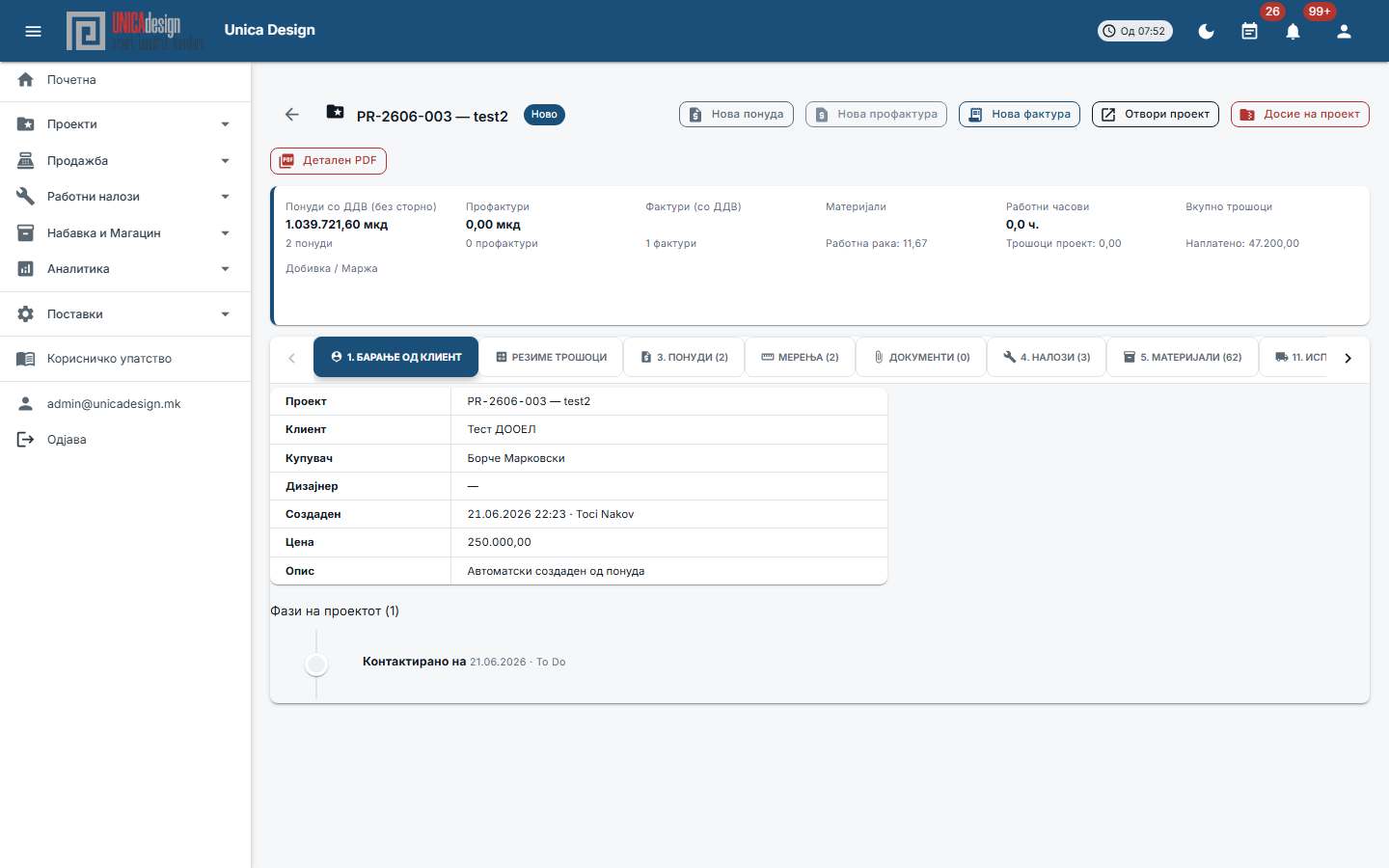The image size is (1389, 868).
Task: Switch to 5. Материјали (62) tab
Action: pyautogui.click(x=1183, y=357)
